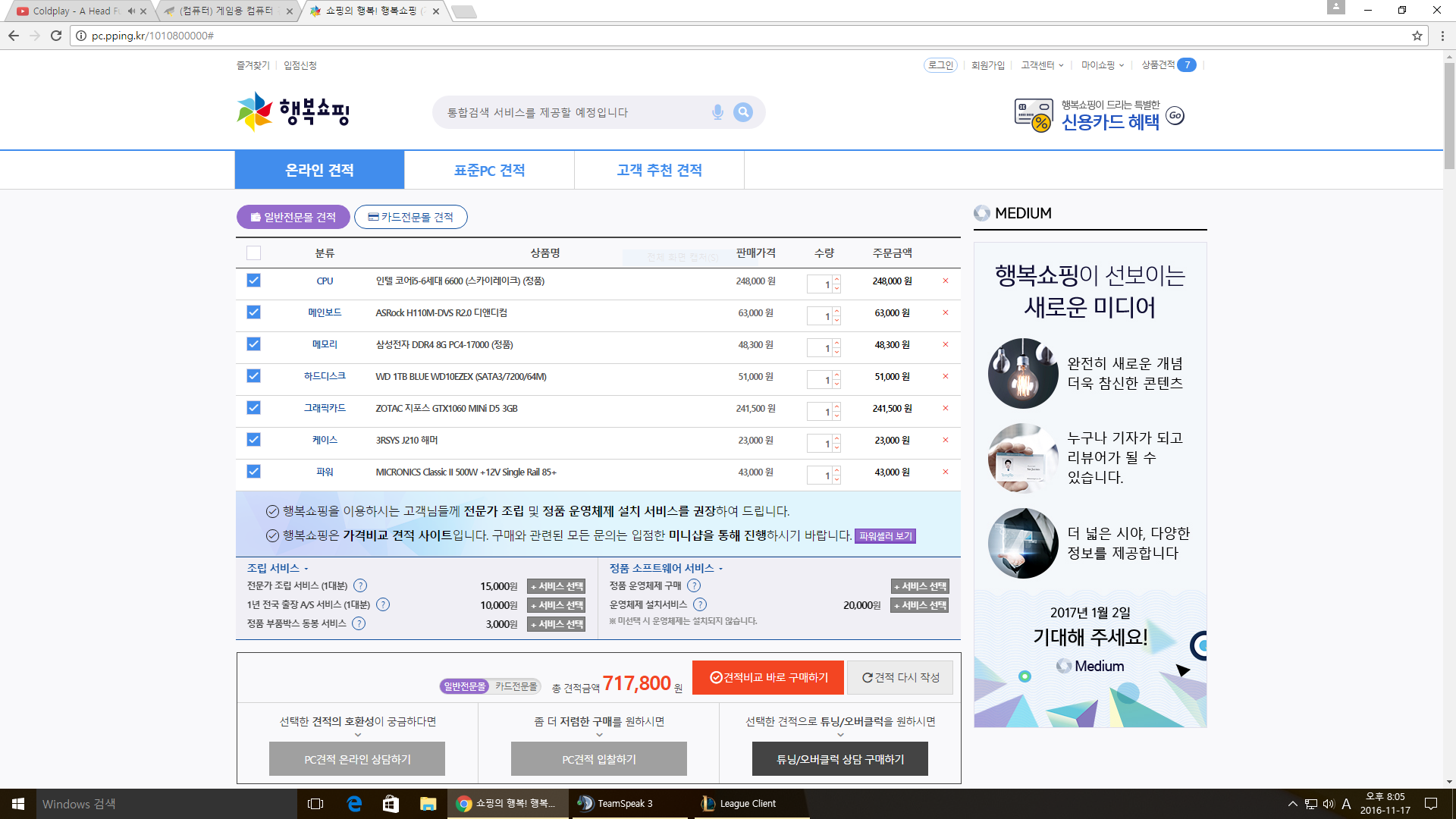
Task: Remove the CPU row with red X
Action: coord(946,281)
